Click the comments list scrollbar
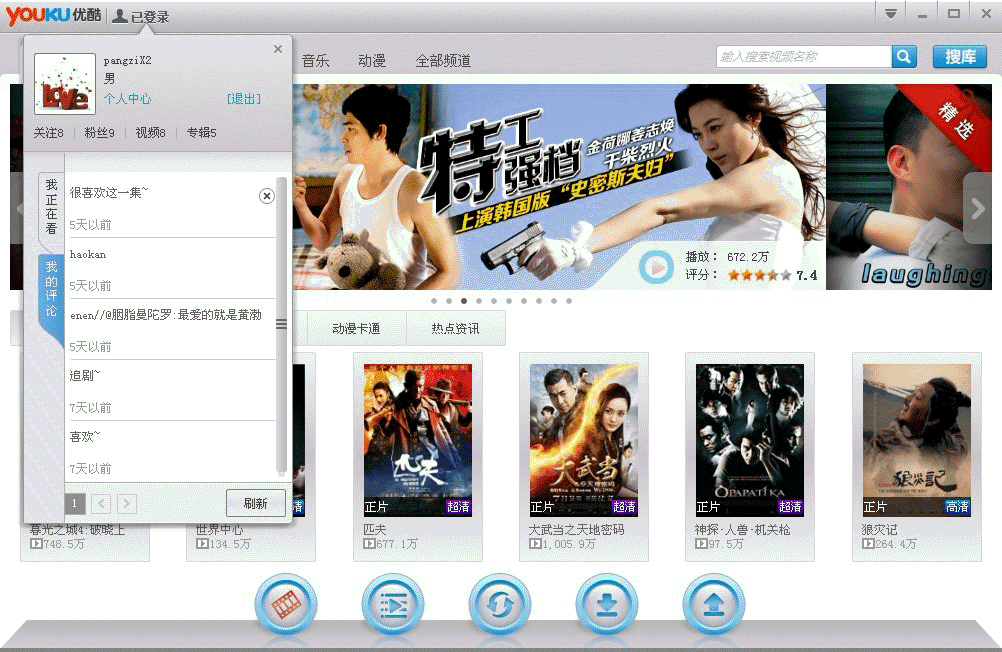The image size is (1002, 652). [281, 325]
